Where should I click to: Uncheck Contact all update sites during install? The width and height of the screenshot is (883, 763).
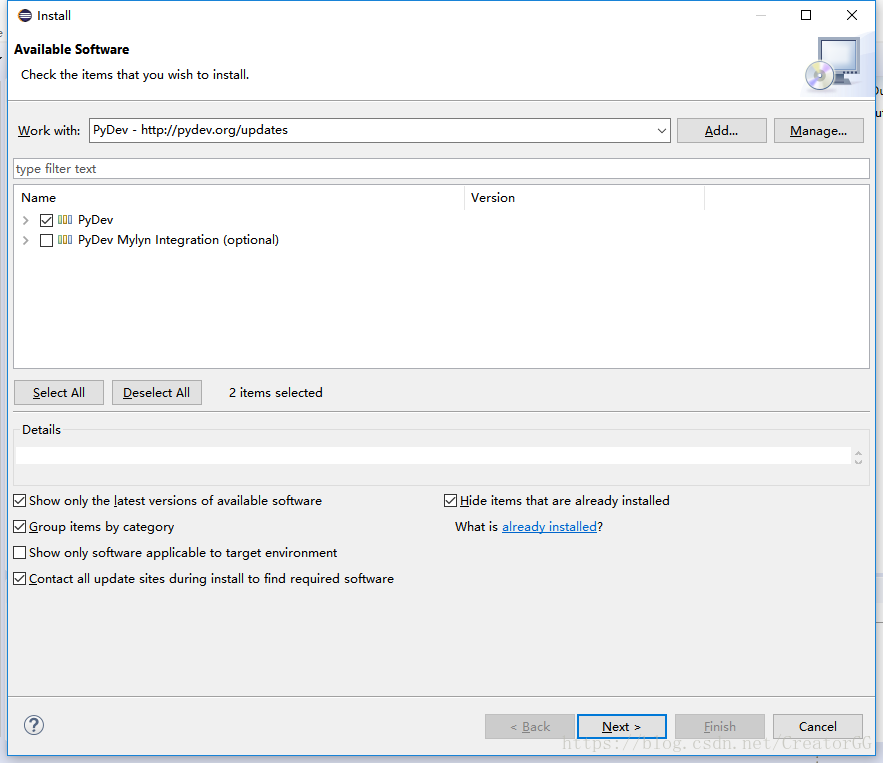point(20,579)
